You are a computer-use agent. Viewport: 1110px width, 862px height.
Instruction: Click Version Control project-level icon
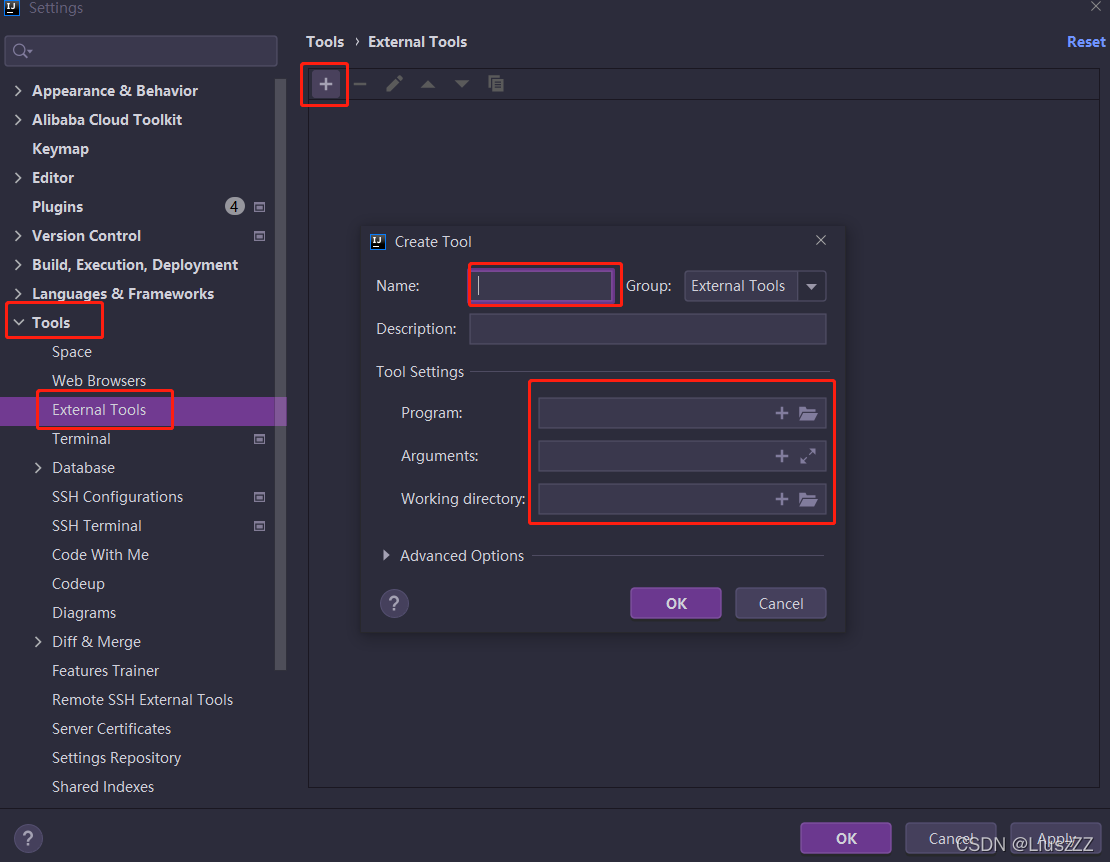tap(260, 236)
